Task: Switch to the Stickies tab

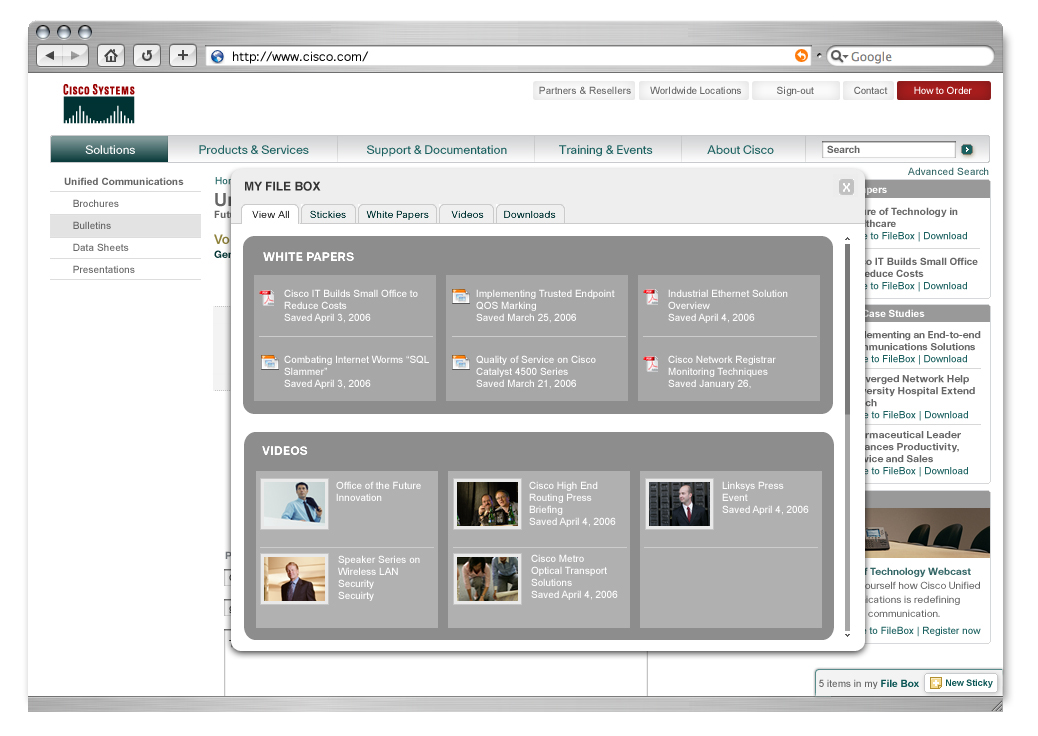Action: 328,214
